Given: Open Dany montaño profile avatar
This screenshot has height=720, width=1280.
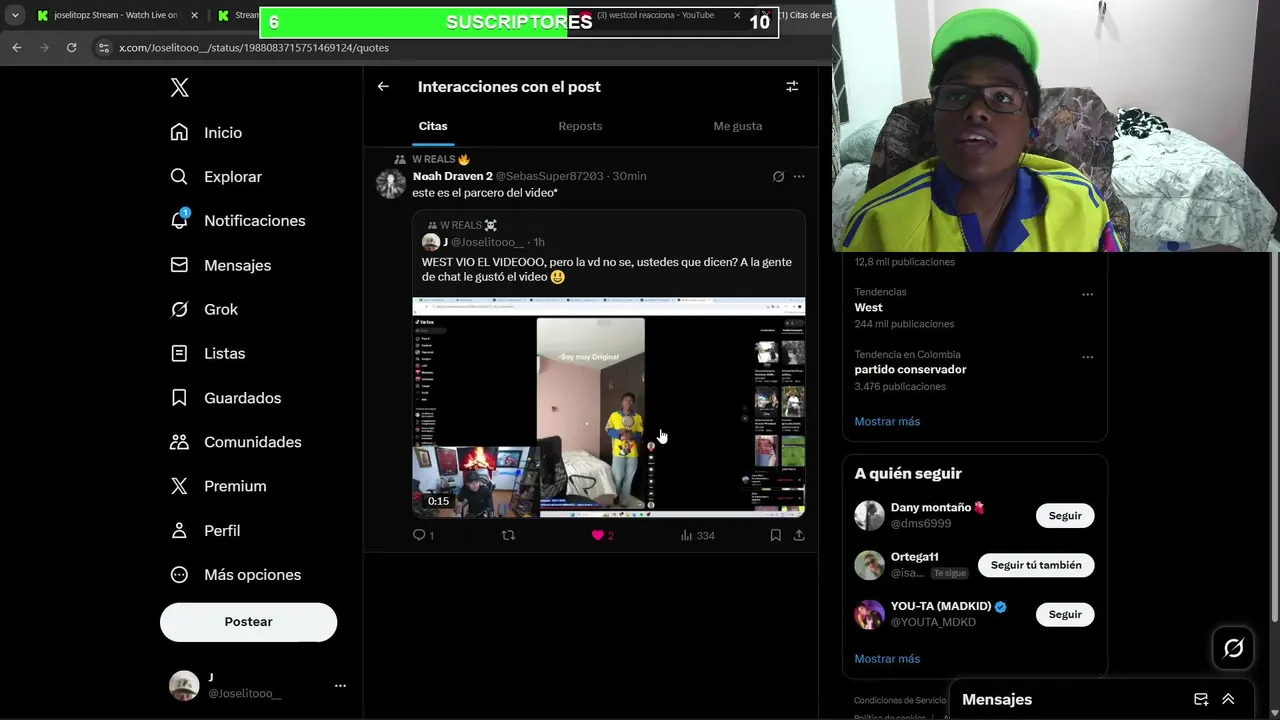Looking at the screenshot, I should [869, 516].
